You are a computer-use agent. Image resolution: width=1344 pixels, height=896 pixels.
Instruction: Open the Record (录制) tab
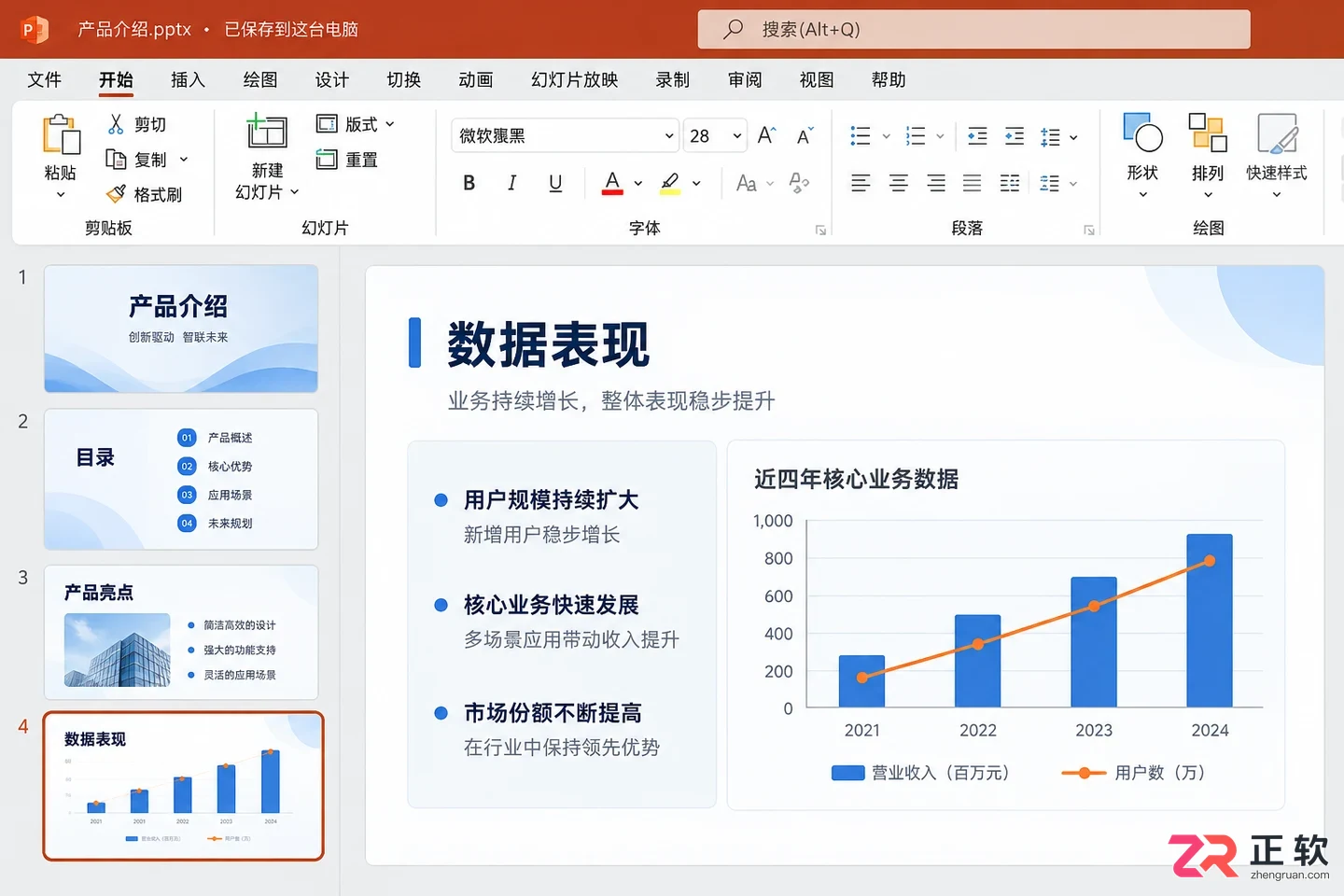coord(672,80)
